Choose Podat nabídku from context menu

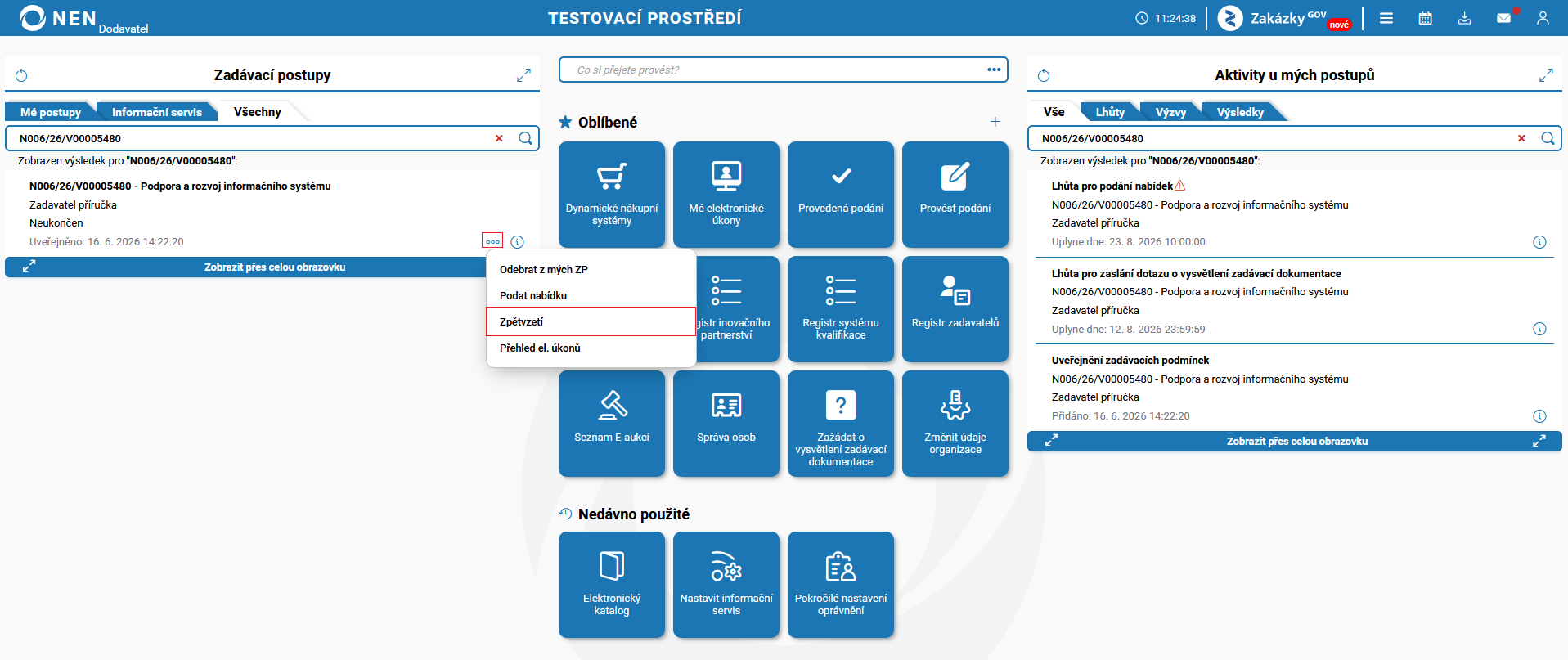pyautogui.click(x=591, y=295)
